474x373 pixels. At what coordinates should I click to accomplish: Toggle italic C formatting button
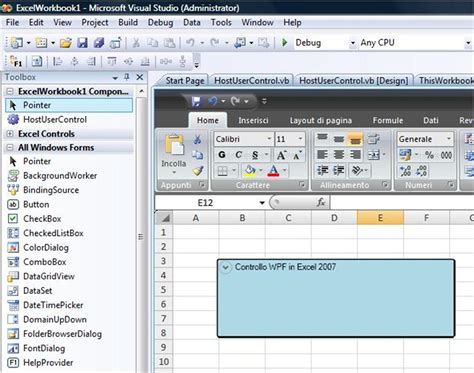pyautogui.click(x=238, y=155)
